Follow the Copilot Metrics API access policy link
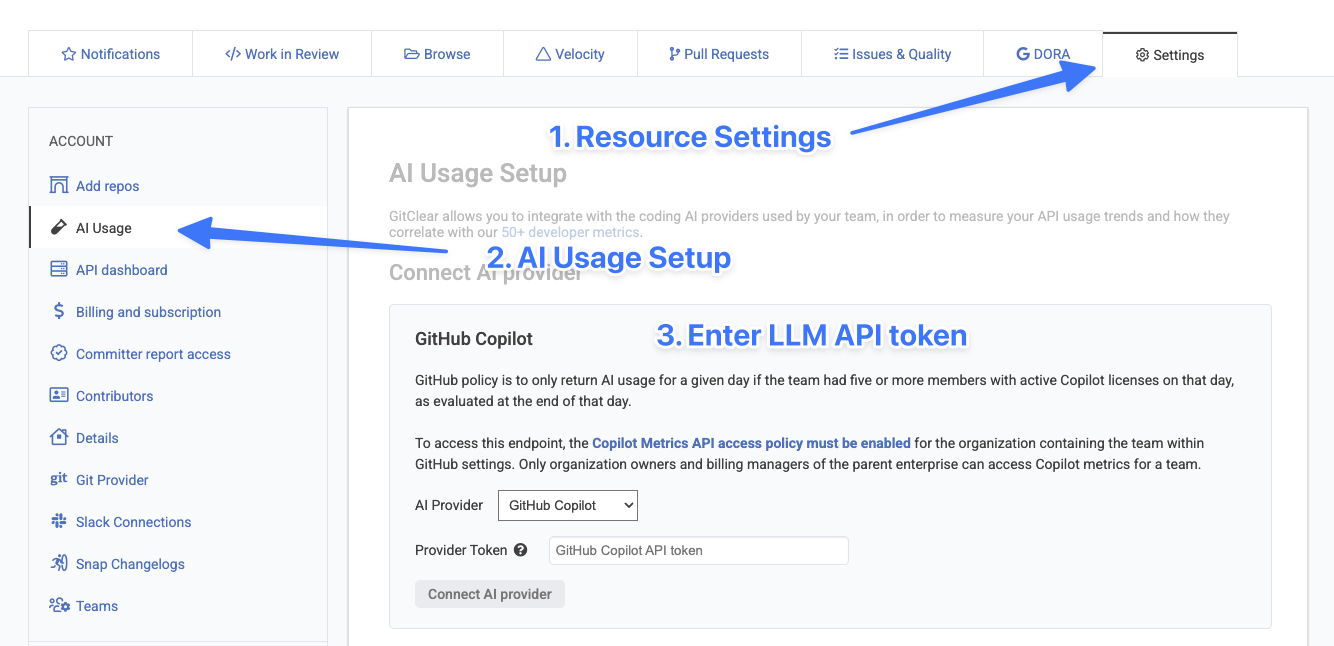This screenshot has height=646, width=1334. coord(751,443)
